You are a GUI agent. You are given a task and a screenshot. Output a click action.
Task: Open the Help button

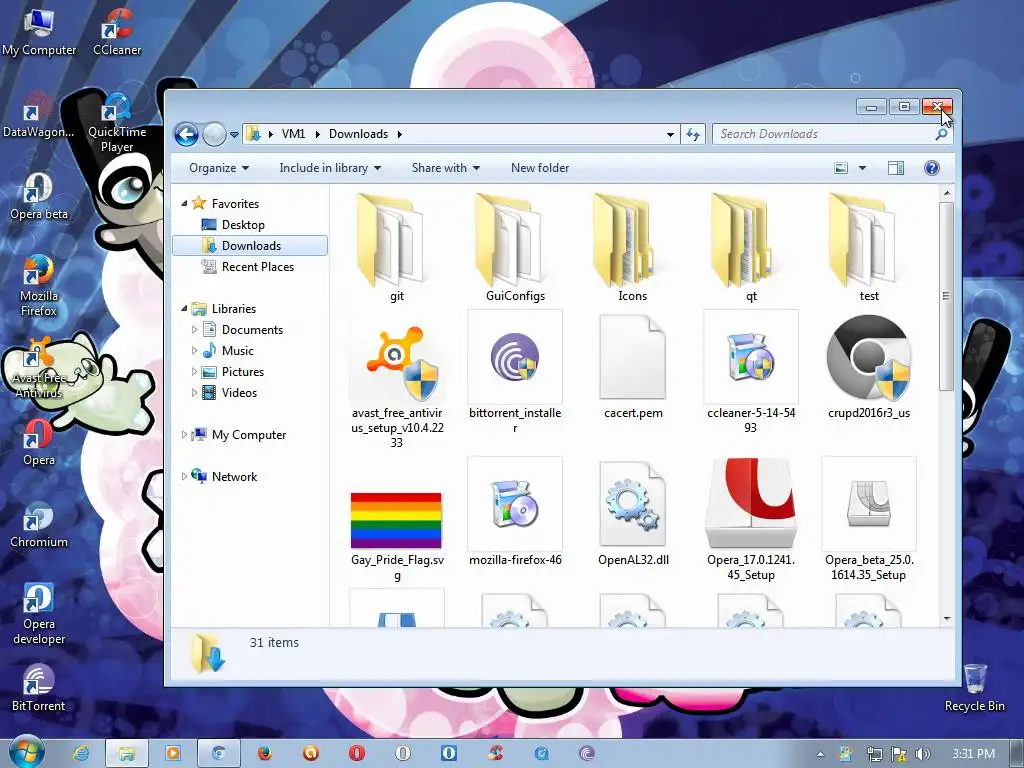click(x=932, y=168)
